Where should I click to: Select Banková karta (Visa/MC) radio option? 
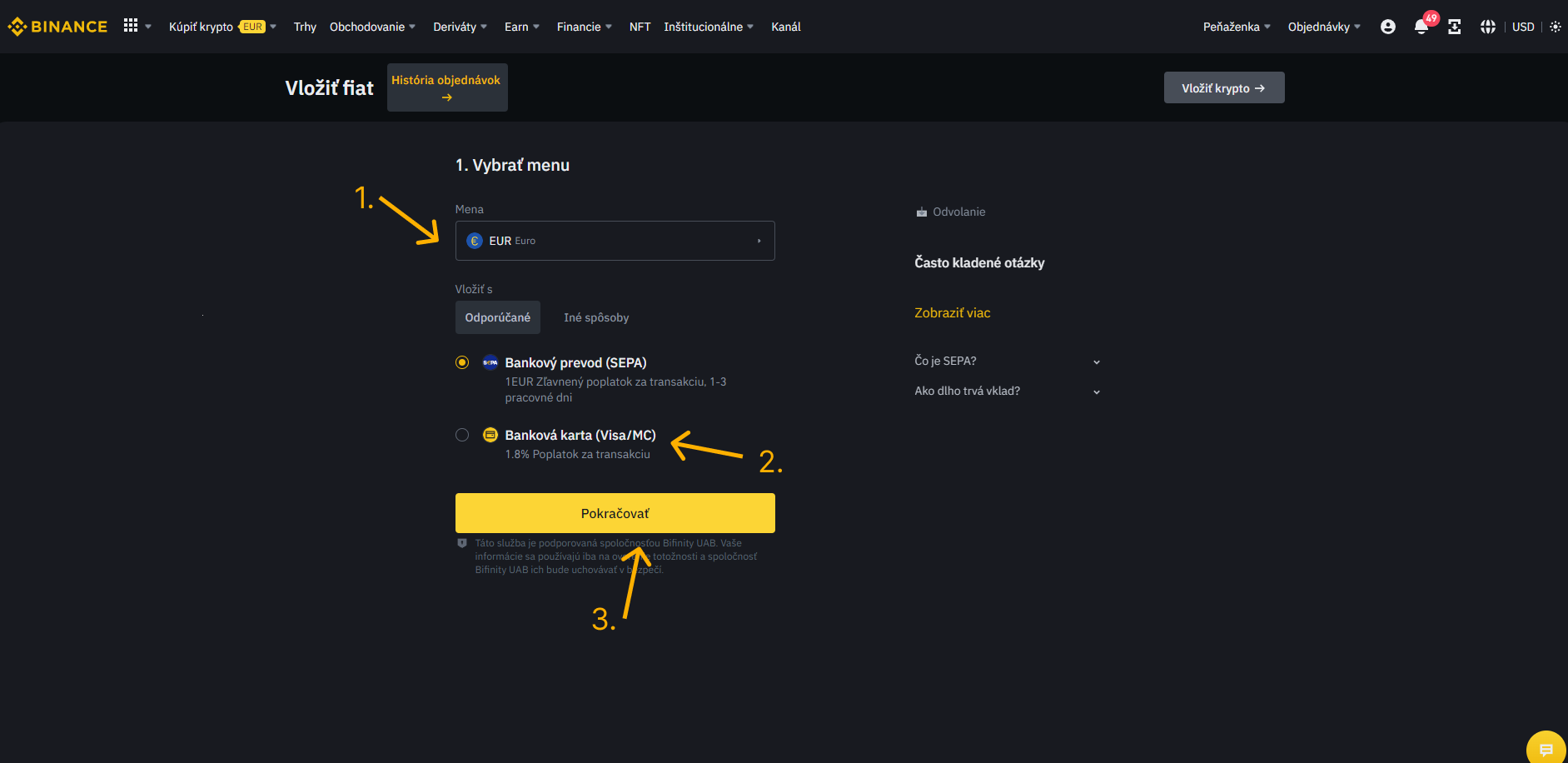(462, 435)
